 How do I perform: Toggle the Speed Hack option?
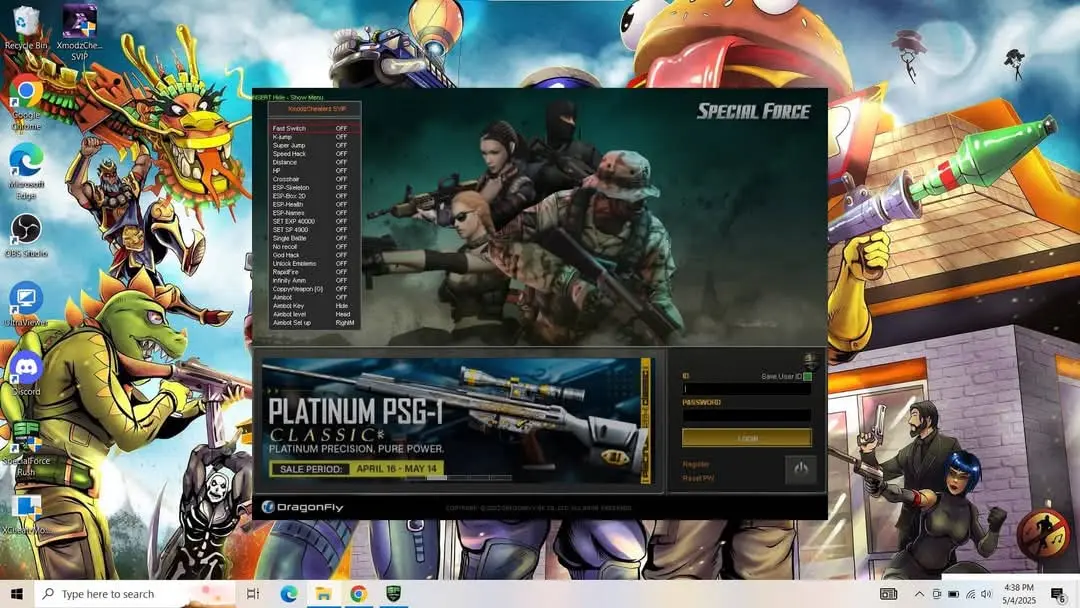click(x=314, y=154)
